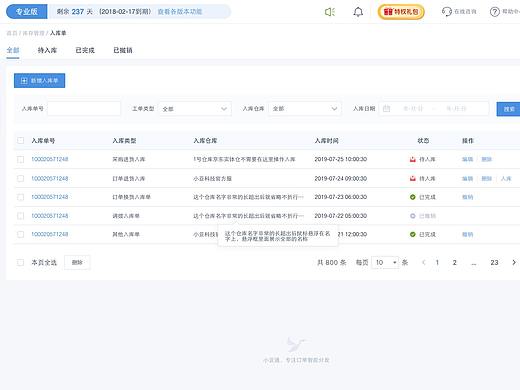The height and width of the screenshot is (390, 520).
Task: Click the 帮助 question mark icon
Action: pos(495,12)
